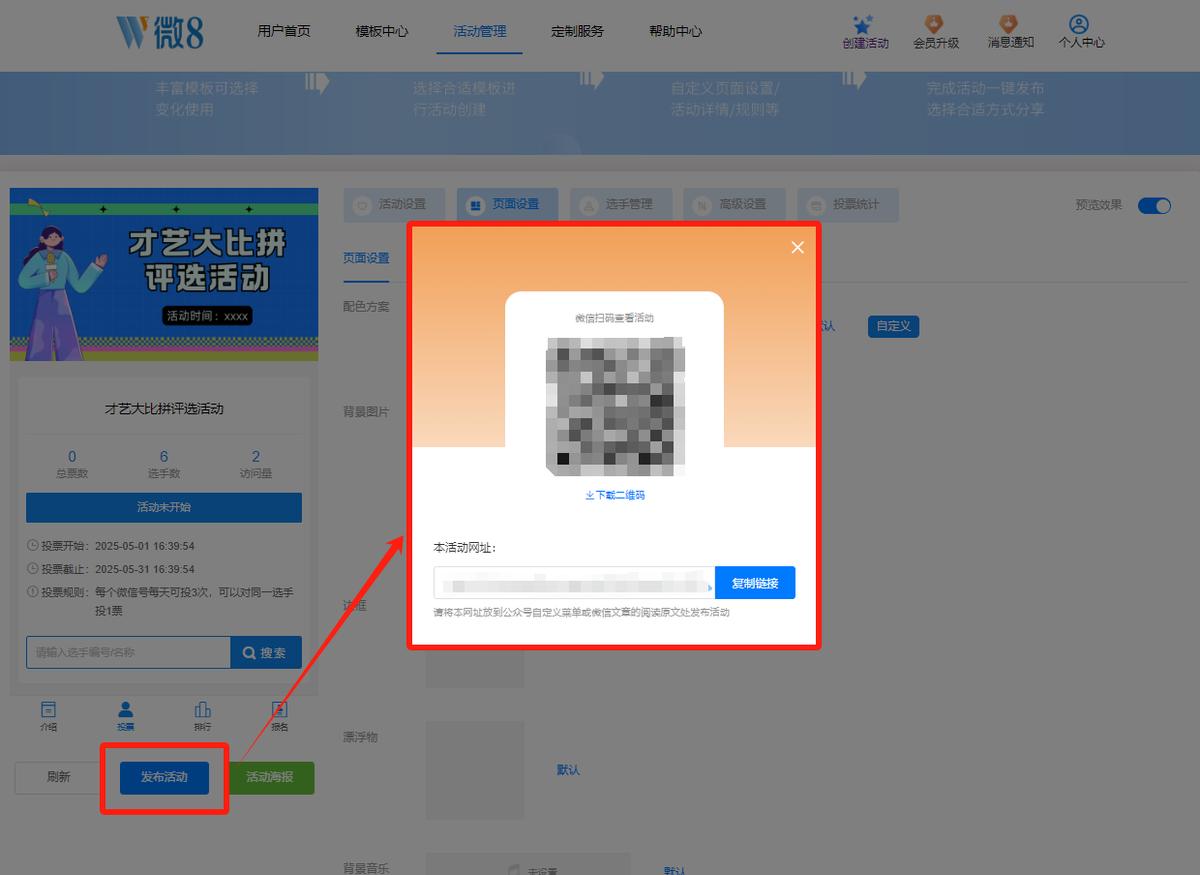The width and height of the screenshot is (1200, 875).
Task: Open 创建活动 from the top bar
Action: (865, 32)
